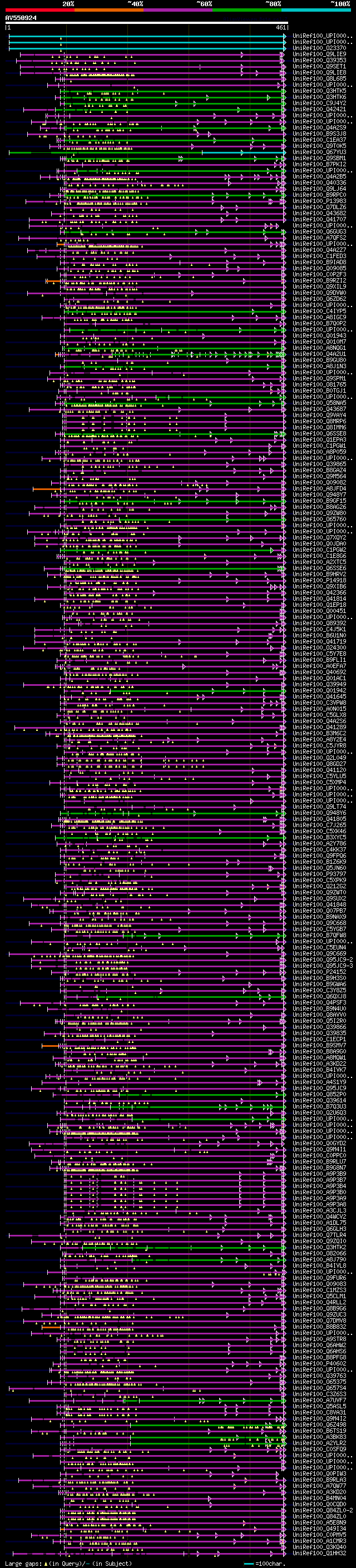
Task: Click subject label UniRef100_C3VPW8
Action: point(319,703)
